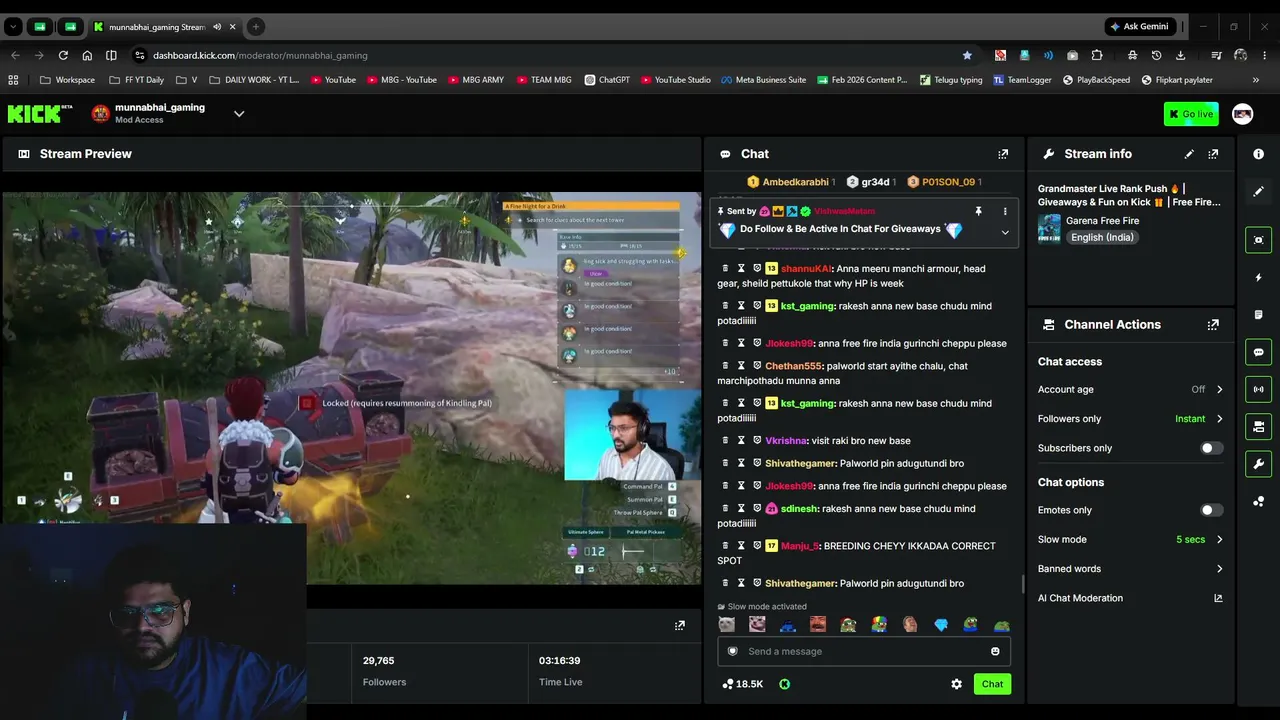The width and height of the screenshot is (1280, 720).
Task: Open the emoji picker in the message box
Action: click(x=995, y=652)
